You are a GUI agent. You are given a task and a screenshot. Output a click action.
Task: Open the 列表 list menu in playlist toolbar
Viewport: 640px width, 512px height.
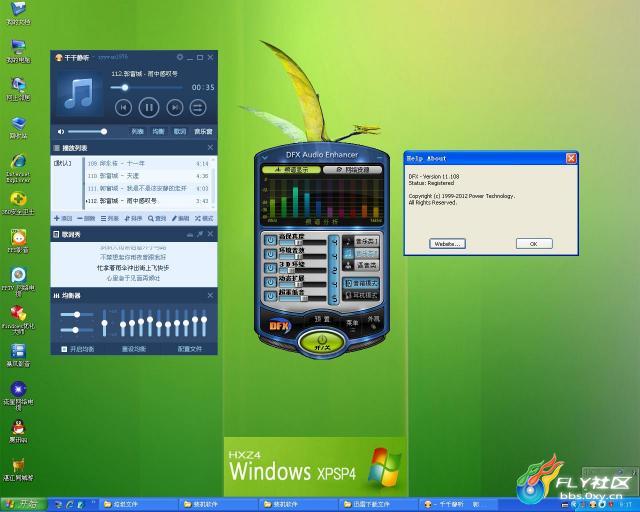[110, 218]
